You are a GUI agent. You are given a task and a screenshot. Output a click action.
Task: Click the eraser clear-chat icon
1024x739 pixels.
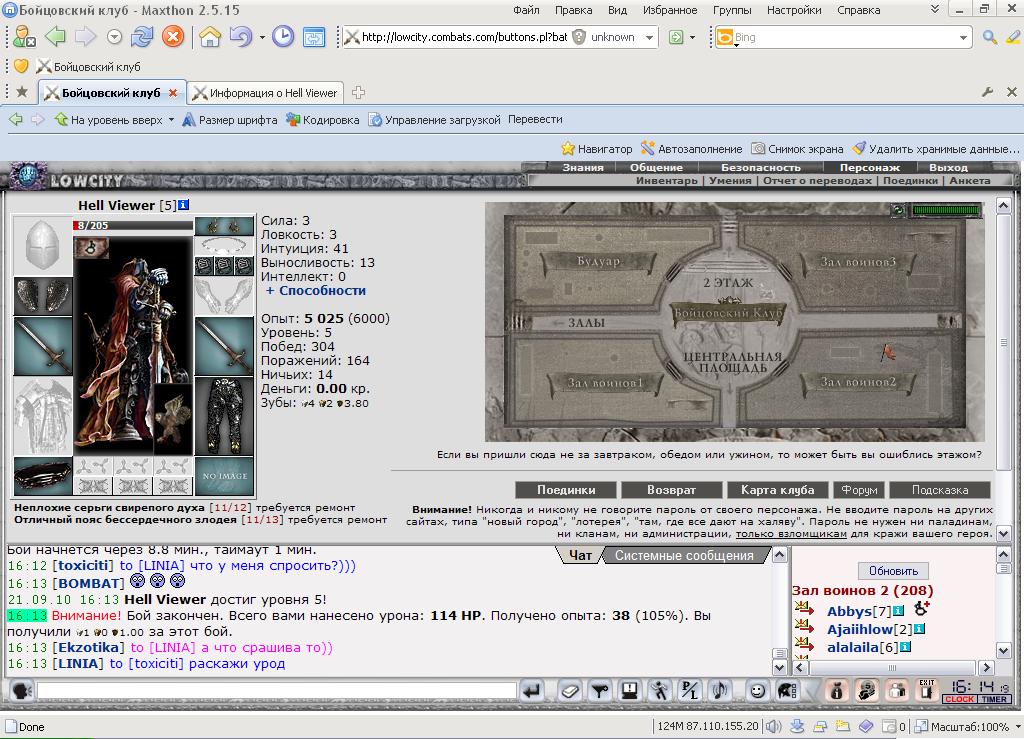pyautogui.click(x=569, y=690)
